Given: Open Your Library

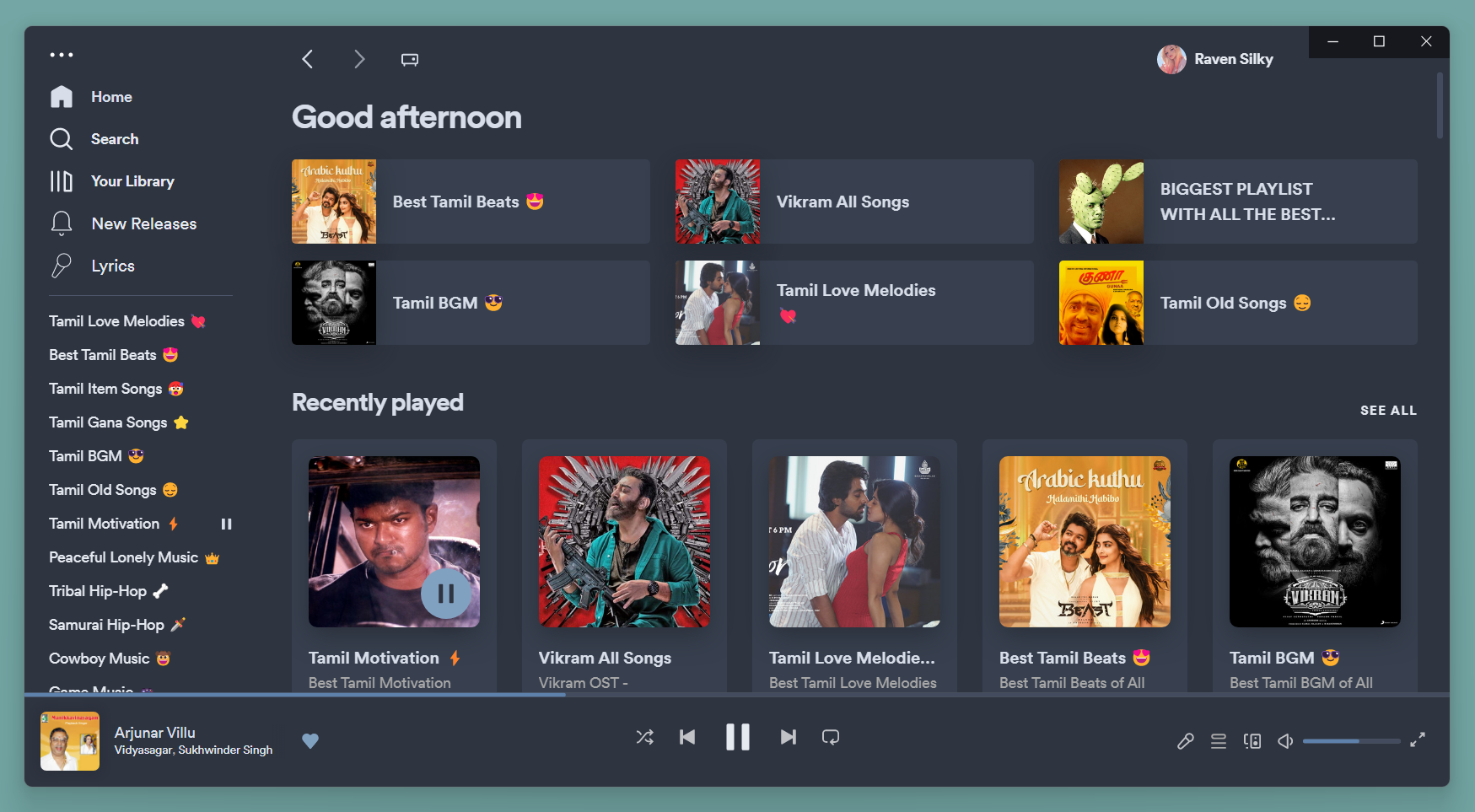Looking at the screenshot, I should [132, 181].
